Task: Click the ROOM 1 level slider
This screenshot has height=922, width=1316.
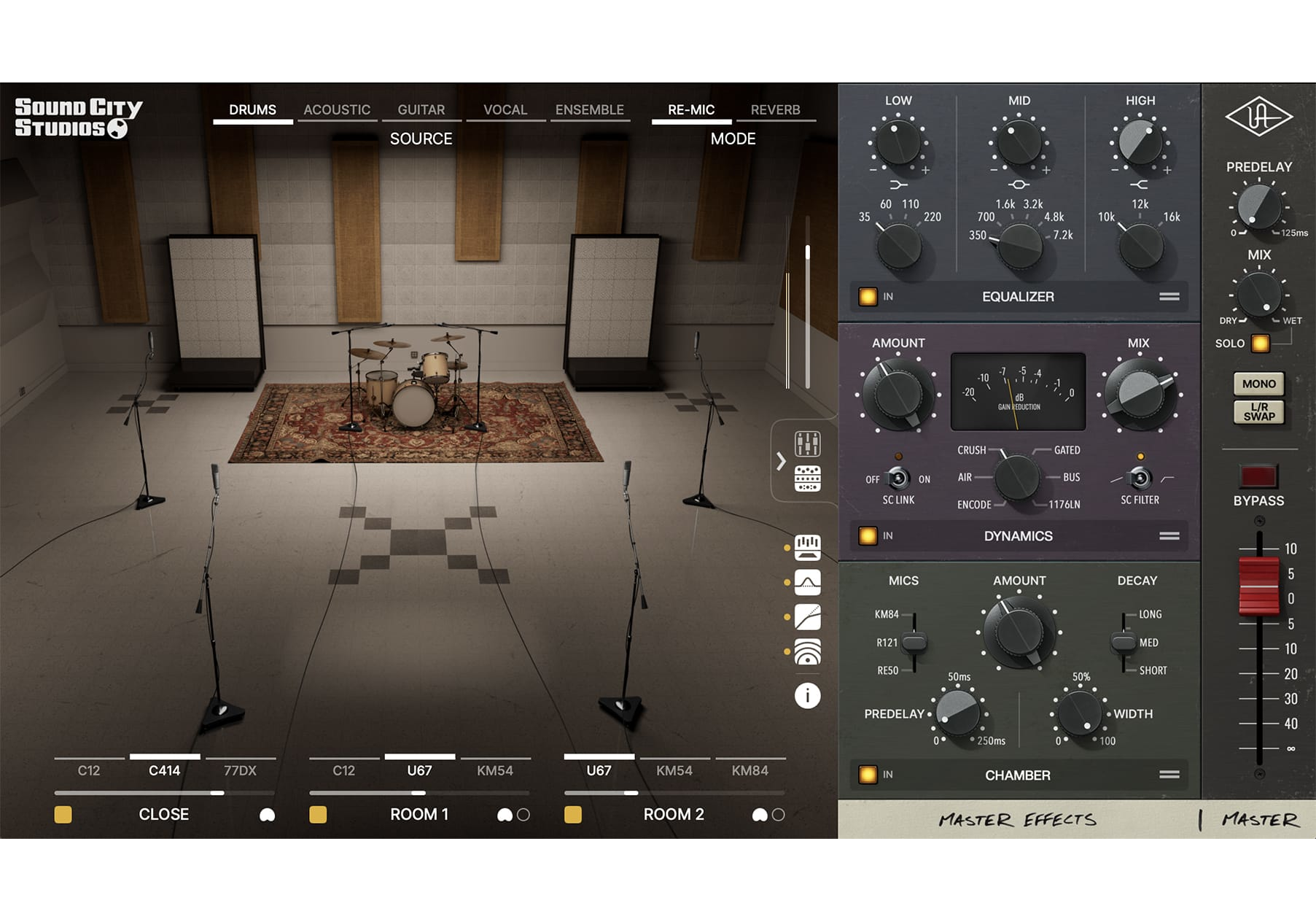Action: click(x=419, y=793)
